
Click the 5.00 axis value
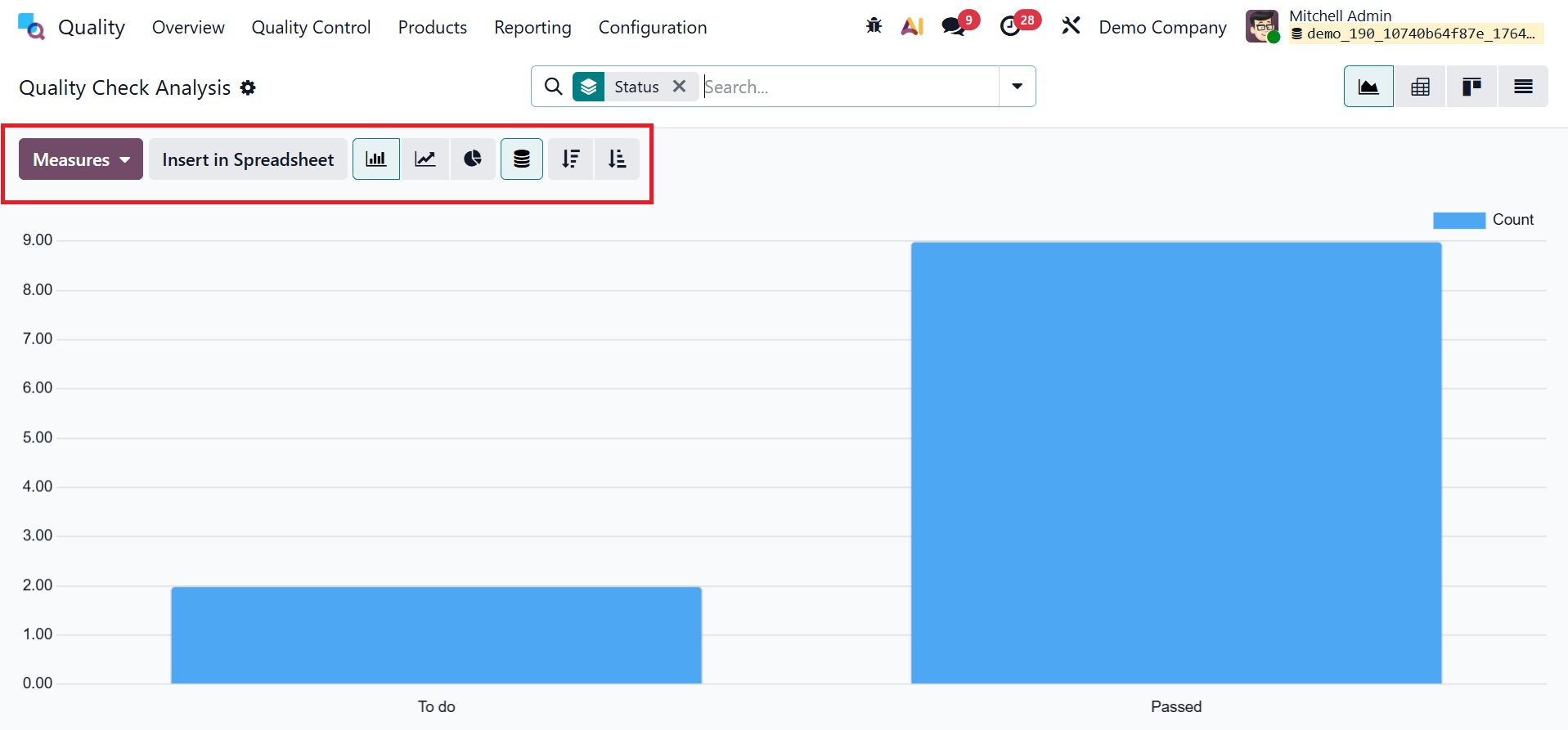pos(38,437)
